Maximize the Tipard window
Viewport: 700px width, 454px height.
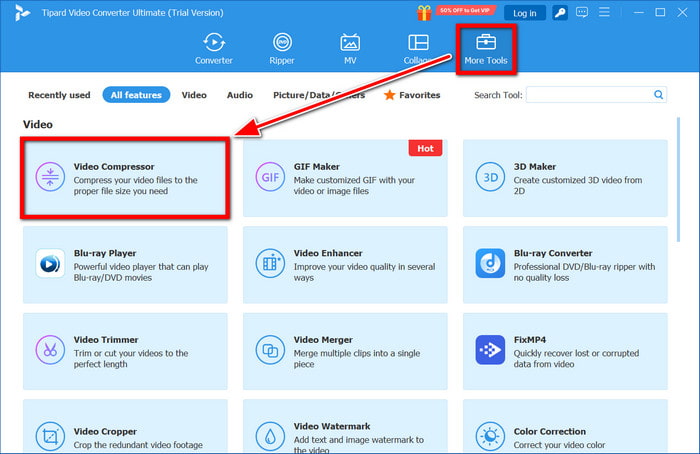coord(660,12)
